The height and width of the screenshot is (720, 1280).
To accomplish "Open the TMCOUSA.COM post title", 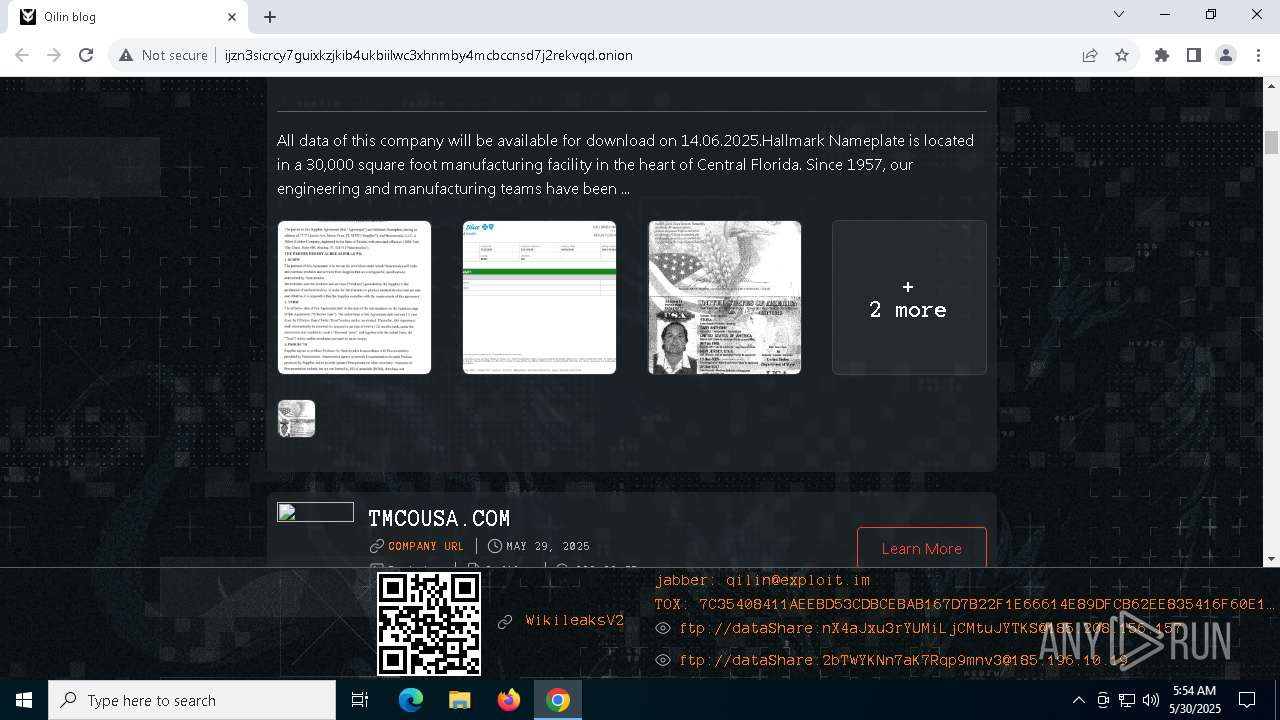I will pos(439,518).
